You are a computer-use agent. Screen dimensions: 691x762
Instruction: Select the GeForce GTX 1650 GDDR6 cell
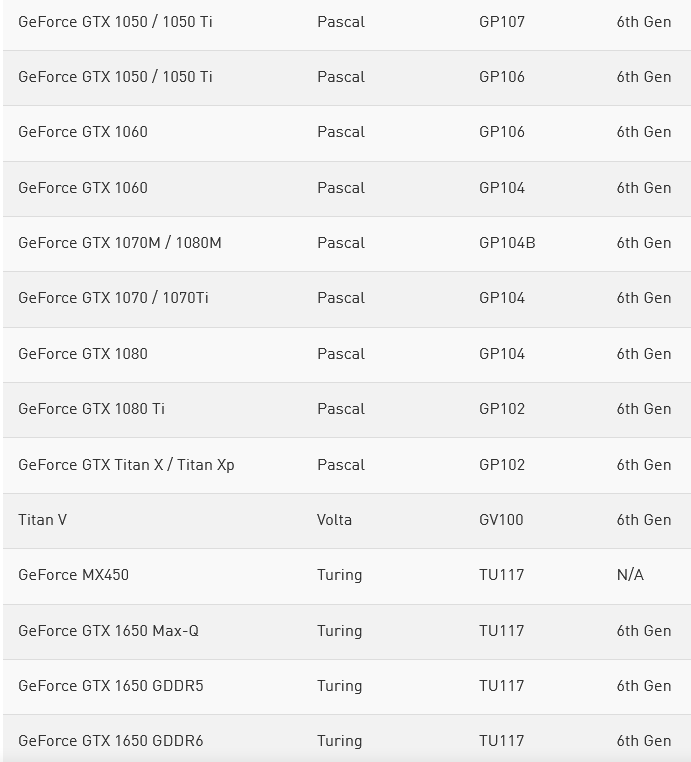pos(110,741)
